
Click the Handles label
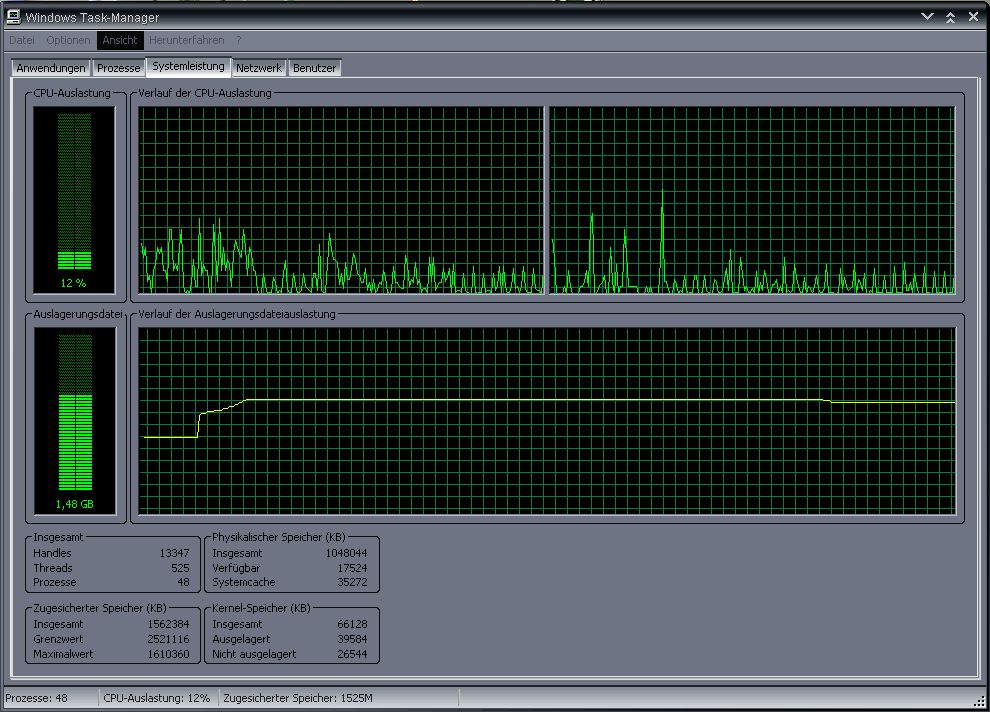coord(52,553)
